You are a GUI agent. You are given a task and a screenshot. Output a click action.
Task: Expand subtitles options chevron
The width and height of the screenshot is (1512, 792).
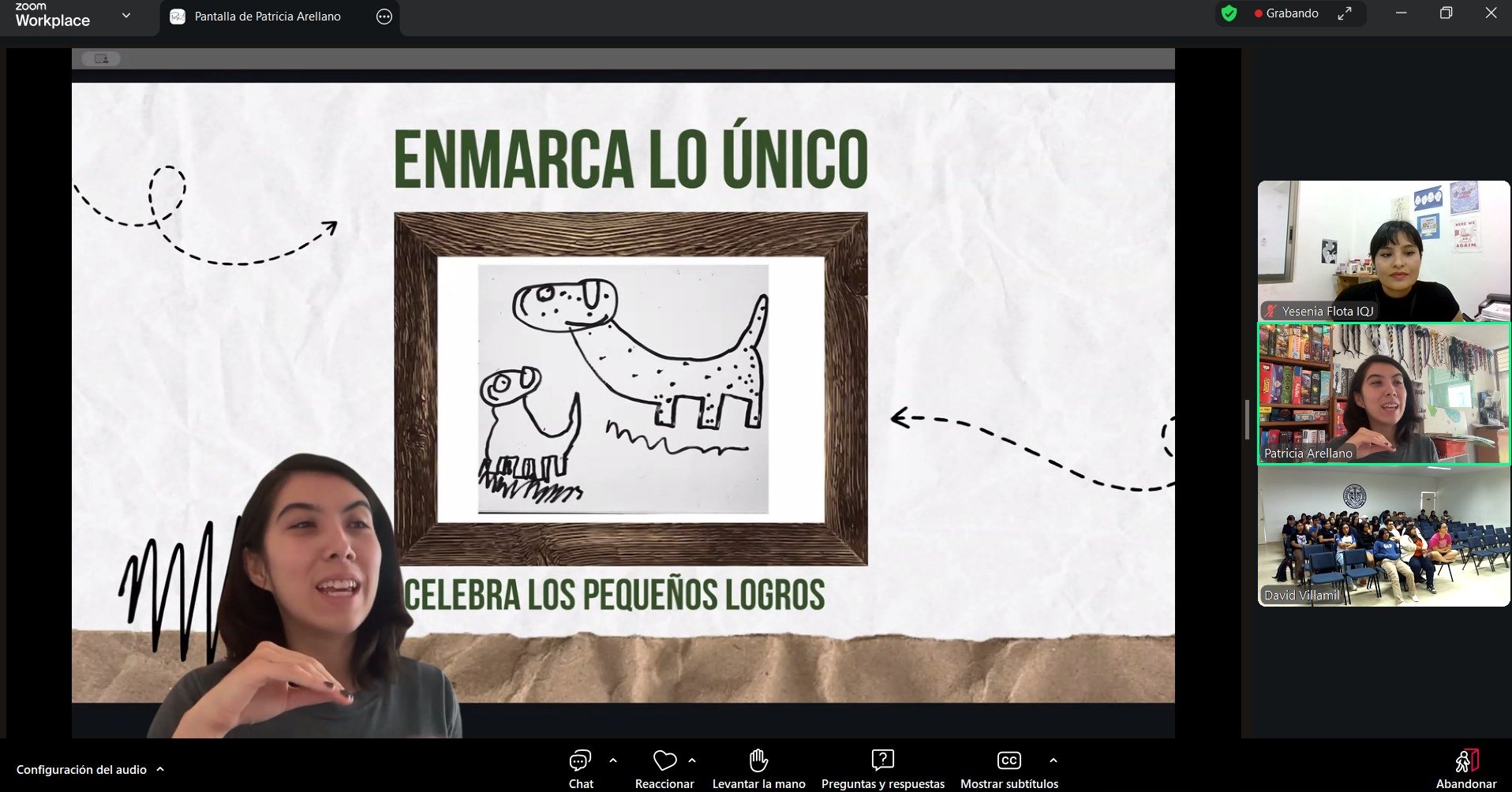tap(1053, 760)
